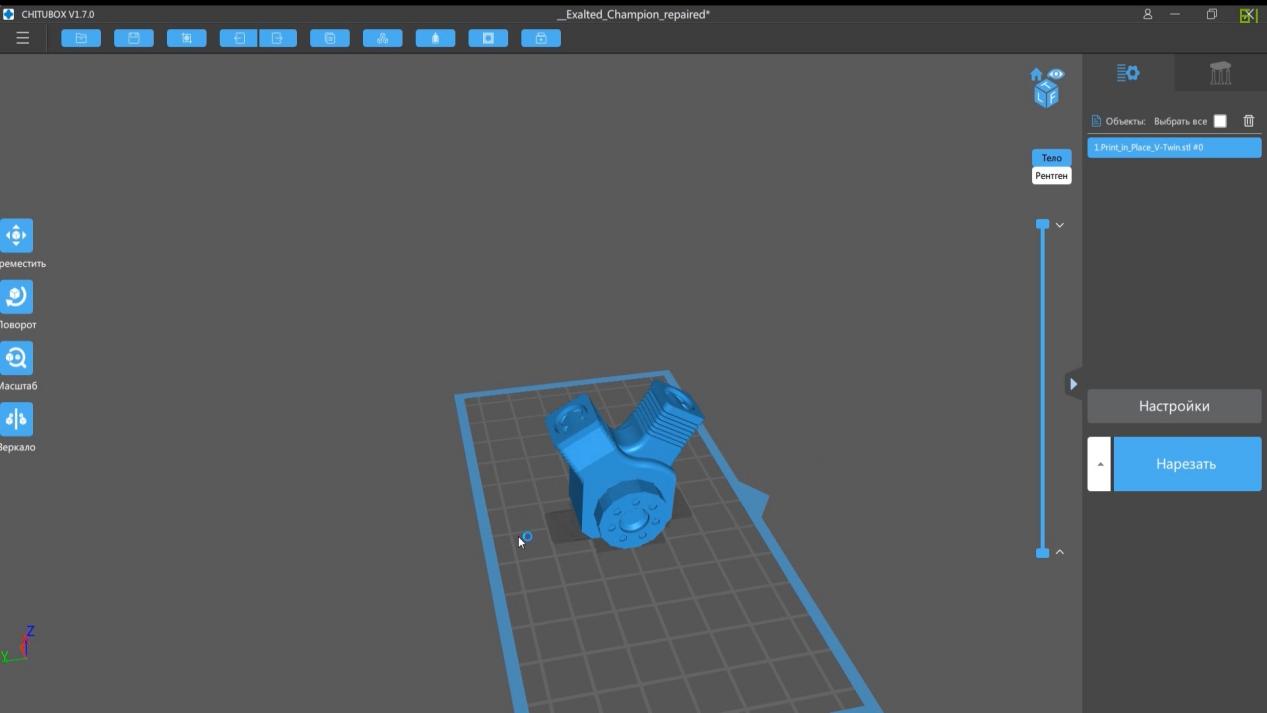
Task: Open the main hamburger menu
Action: [x=22, y=37]
